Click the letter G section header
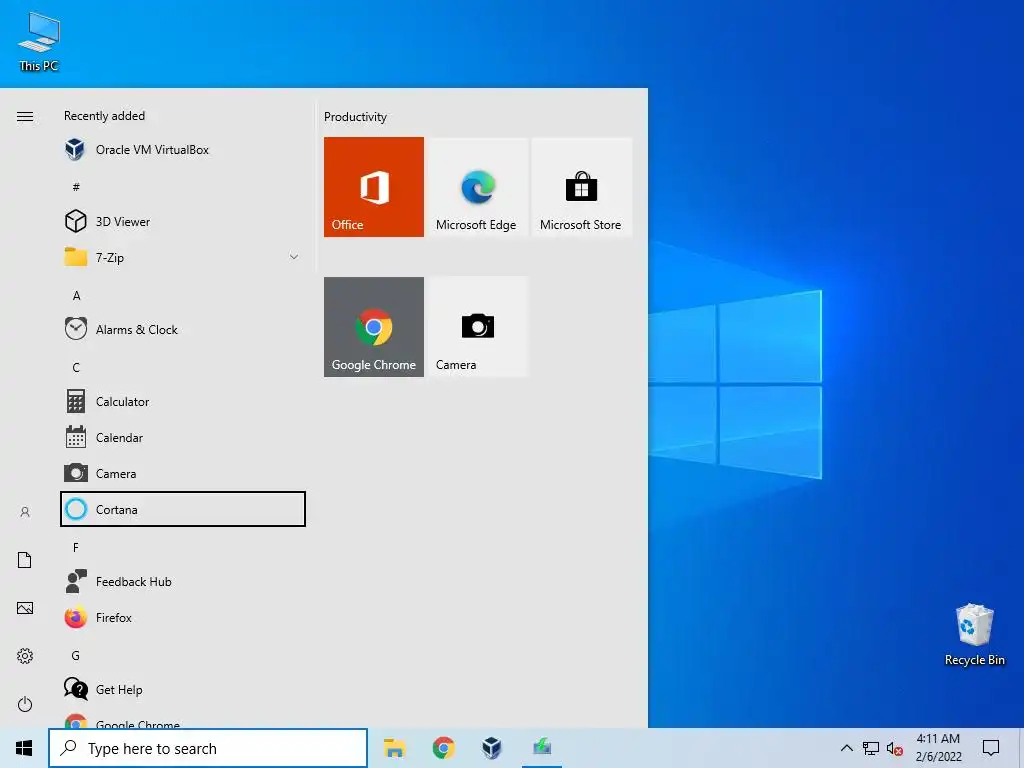This screenshot has height=768, width=1024. click(x=76, y=656)
